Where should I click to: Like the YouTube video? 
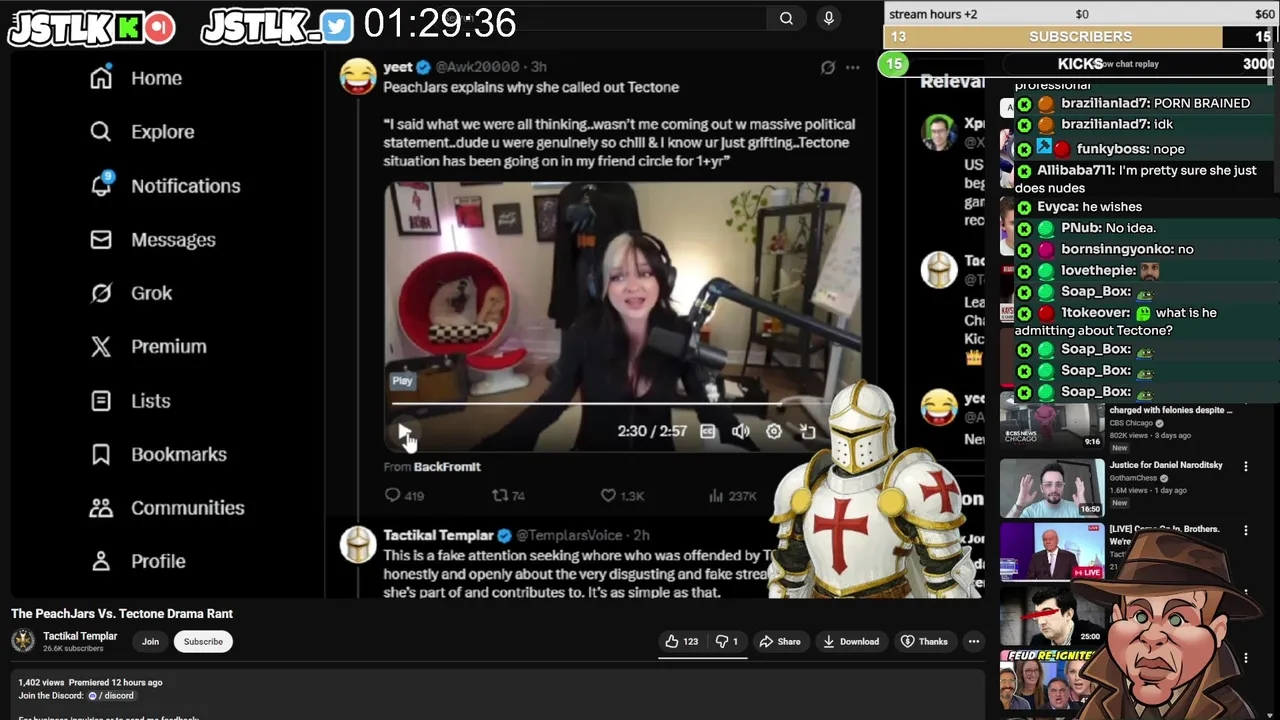coord(682,641)
